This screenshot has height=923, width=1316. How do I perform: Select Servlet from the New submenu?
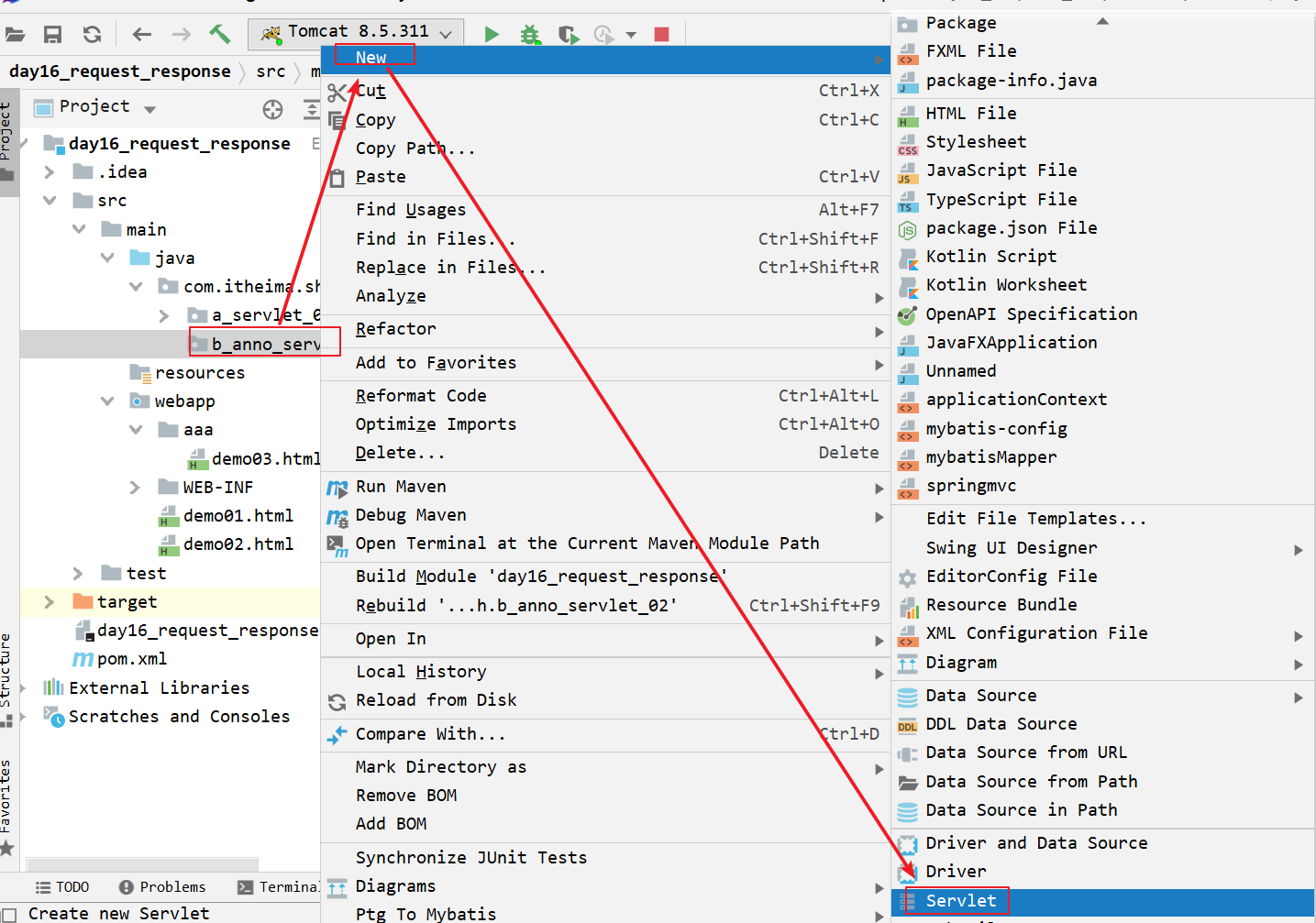pos(960,901)
